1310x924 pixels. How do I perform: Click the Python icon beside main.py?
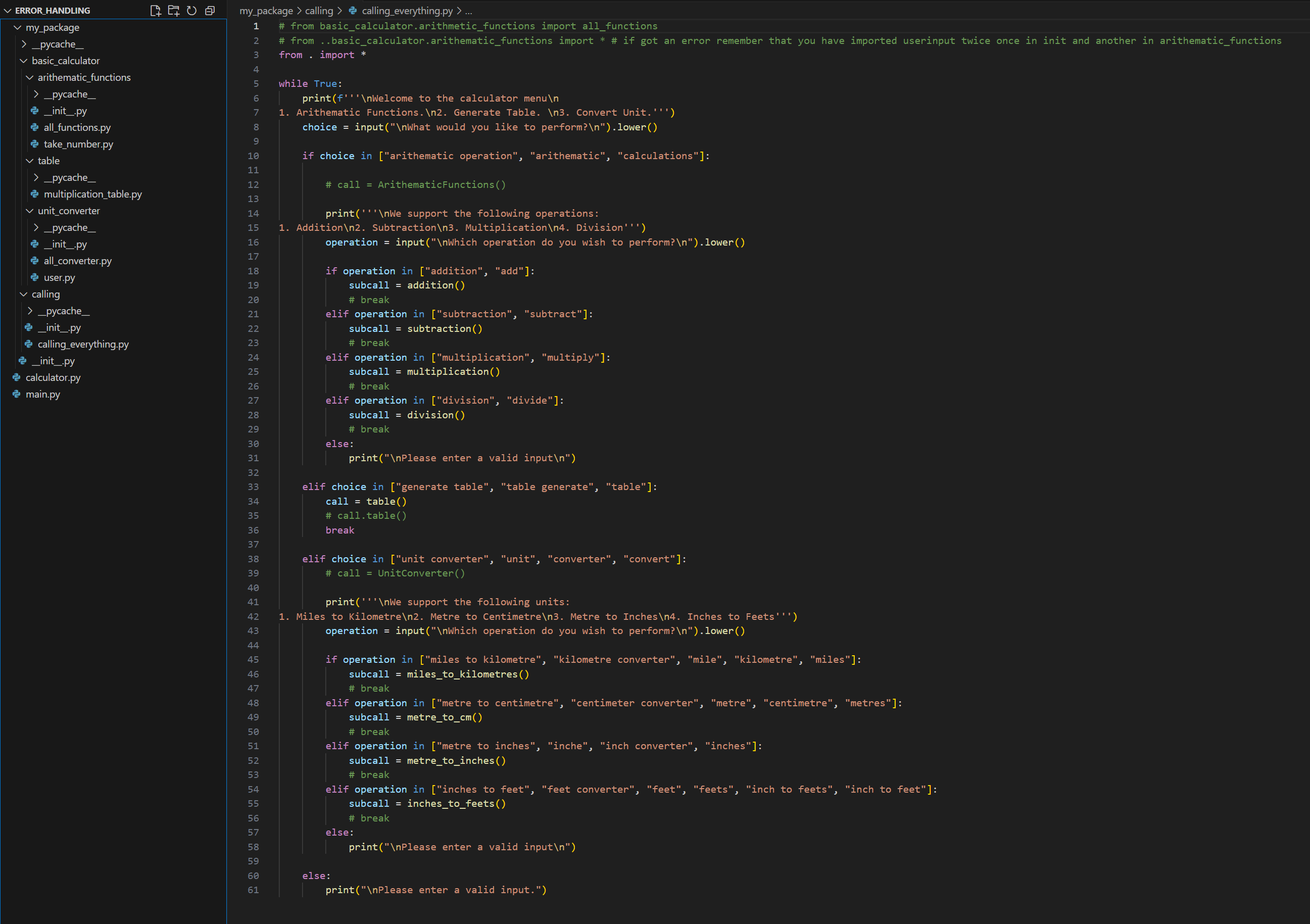[x=17, y=394]
